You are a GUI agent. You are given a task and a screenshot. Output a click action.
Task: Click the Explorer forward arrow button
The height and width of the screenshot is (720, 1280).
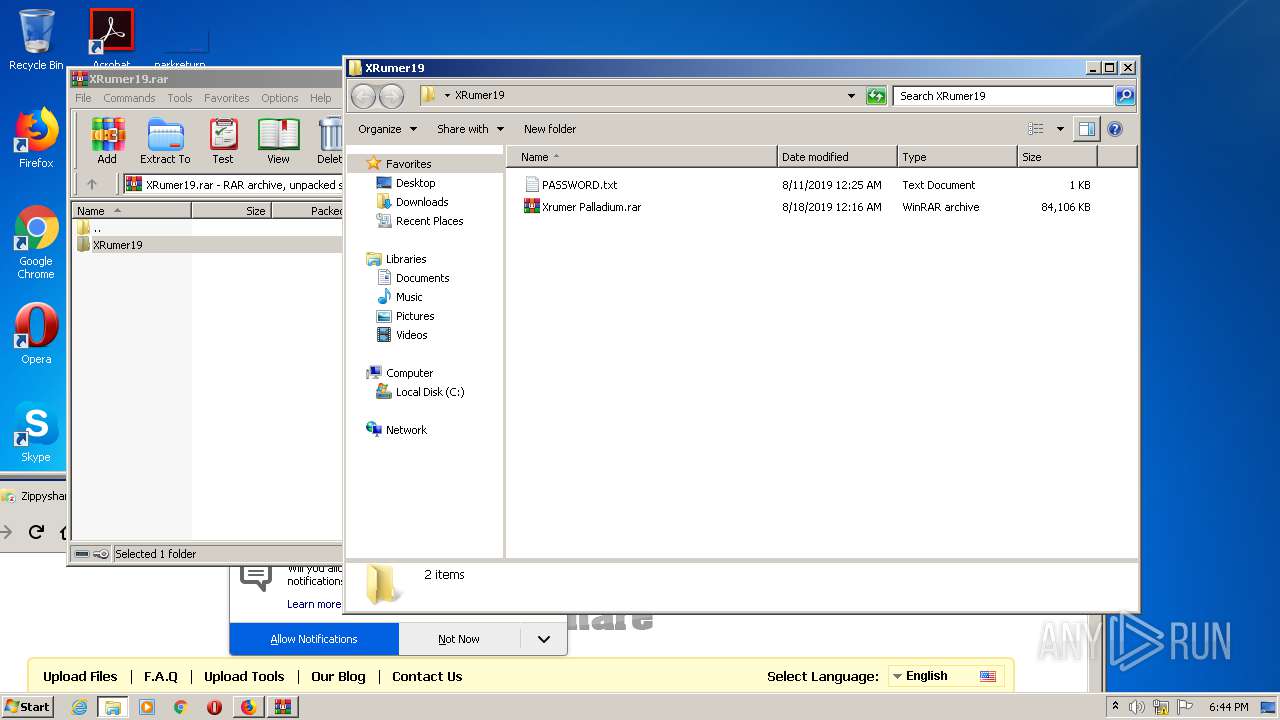point(391,96)
